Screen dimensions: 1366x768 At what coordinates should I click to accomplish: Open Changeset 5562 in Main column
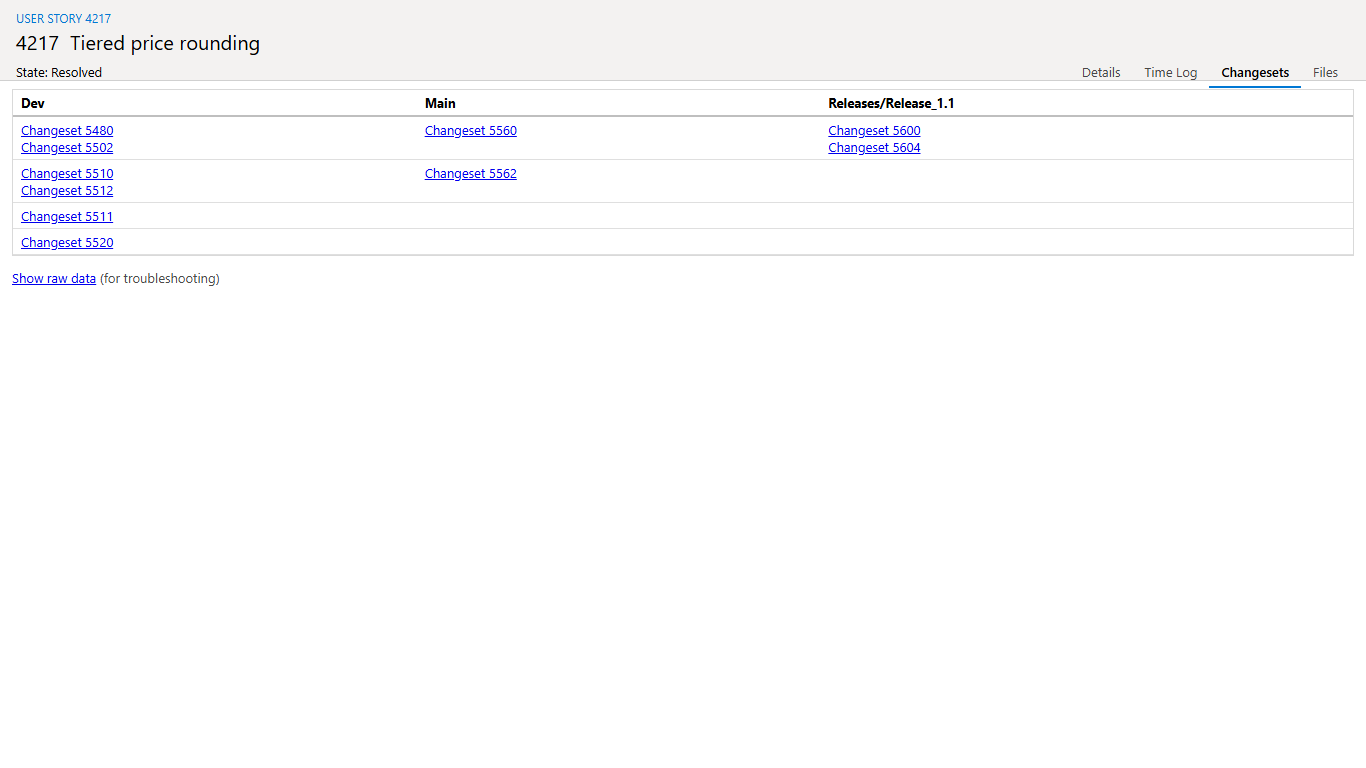coord(471,174)
